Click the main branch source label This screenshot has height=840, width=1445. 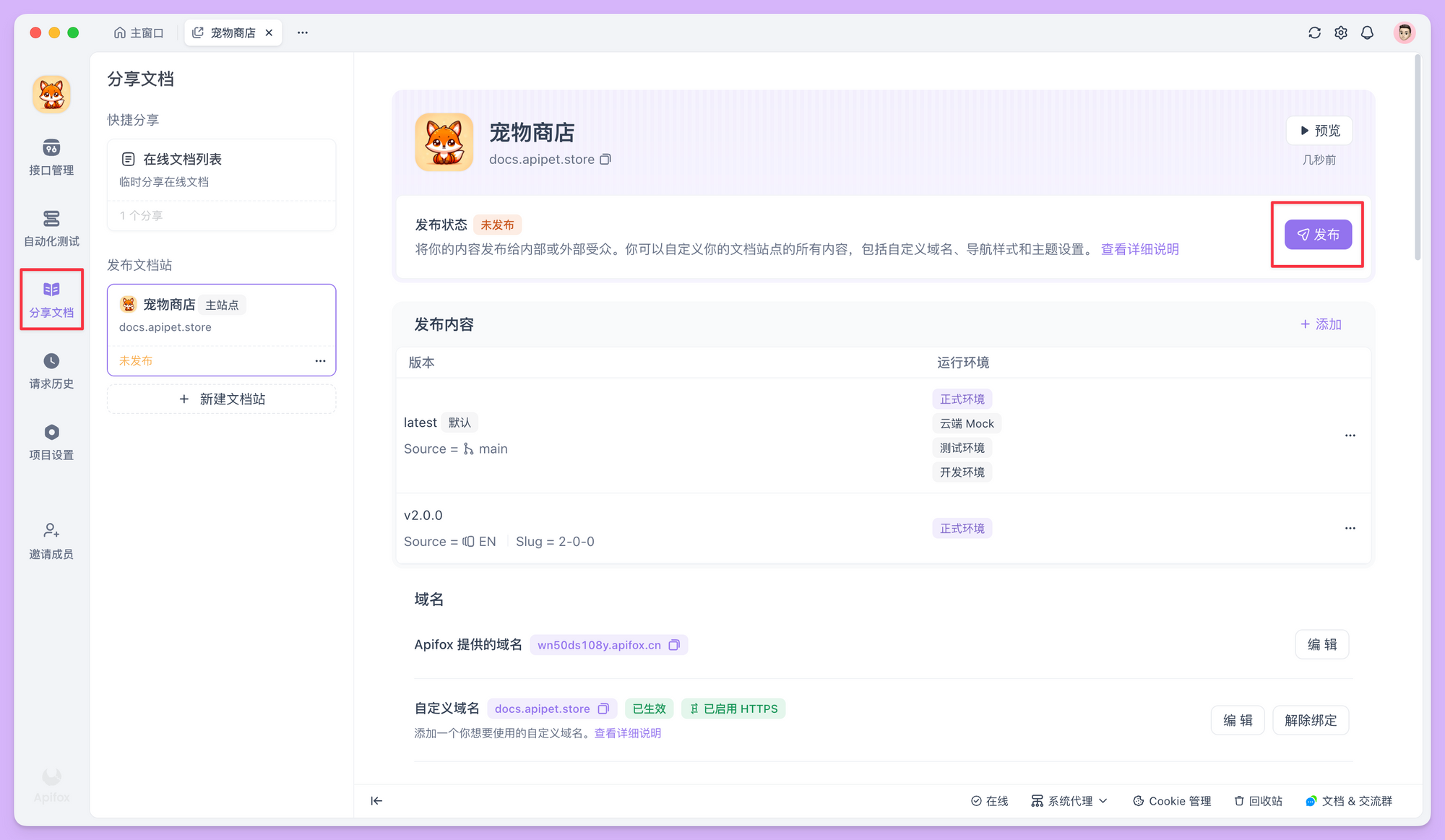click(x=486, y=449)
